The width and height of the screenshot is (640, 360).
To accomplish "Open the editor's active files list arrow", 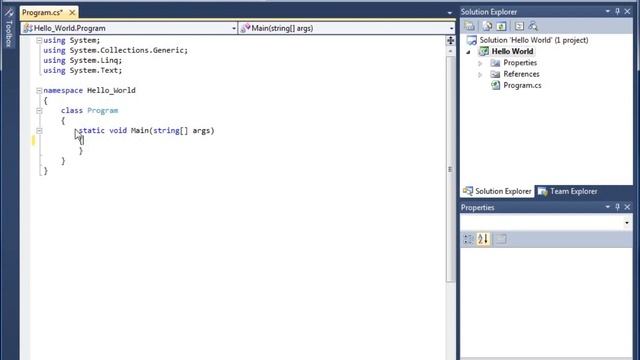I will point(449,13).
